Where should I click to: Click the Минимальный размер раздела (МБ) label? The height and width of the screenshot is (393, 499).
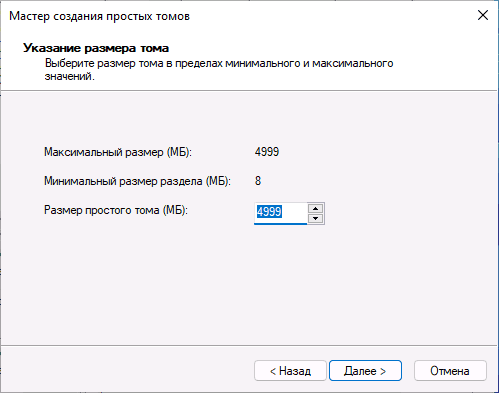(x=137, y=181)
